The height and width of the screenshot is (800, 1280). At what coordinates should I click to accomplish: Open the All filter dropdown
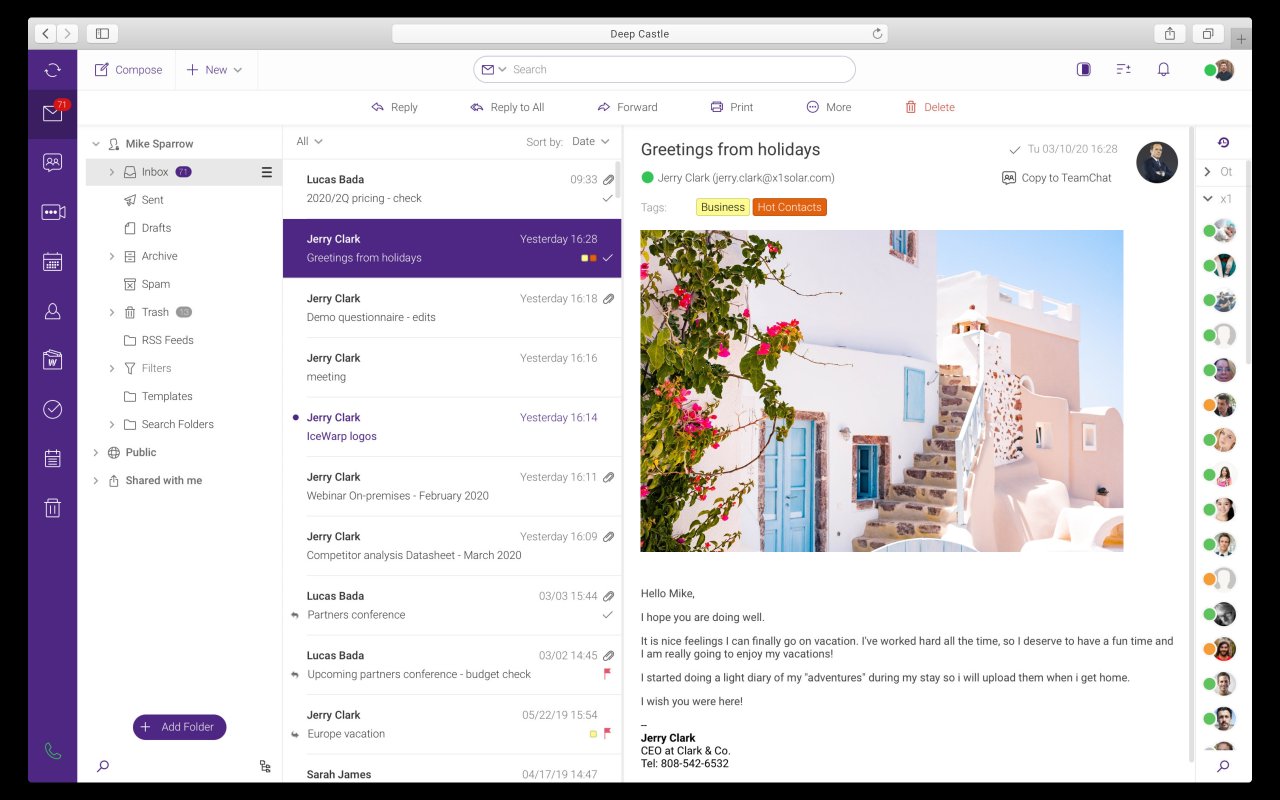309,141
